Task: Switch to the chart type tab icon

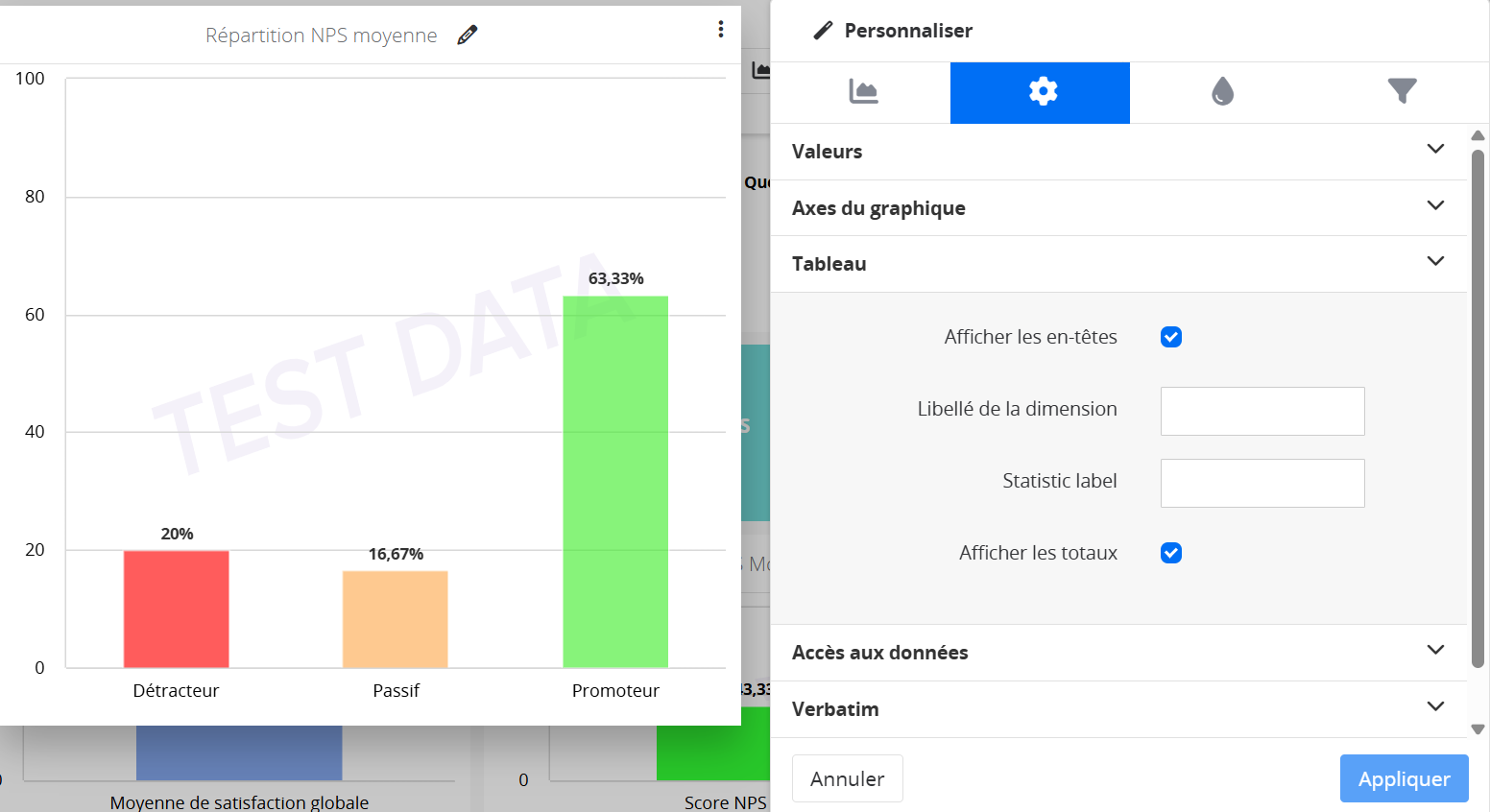Action: [x=863, y=92]
